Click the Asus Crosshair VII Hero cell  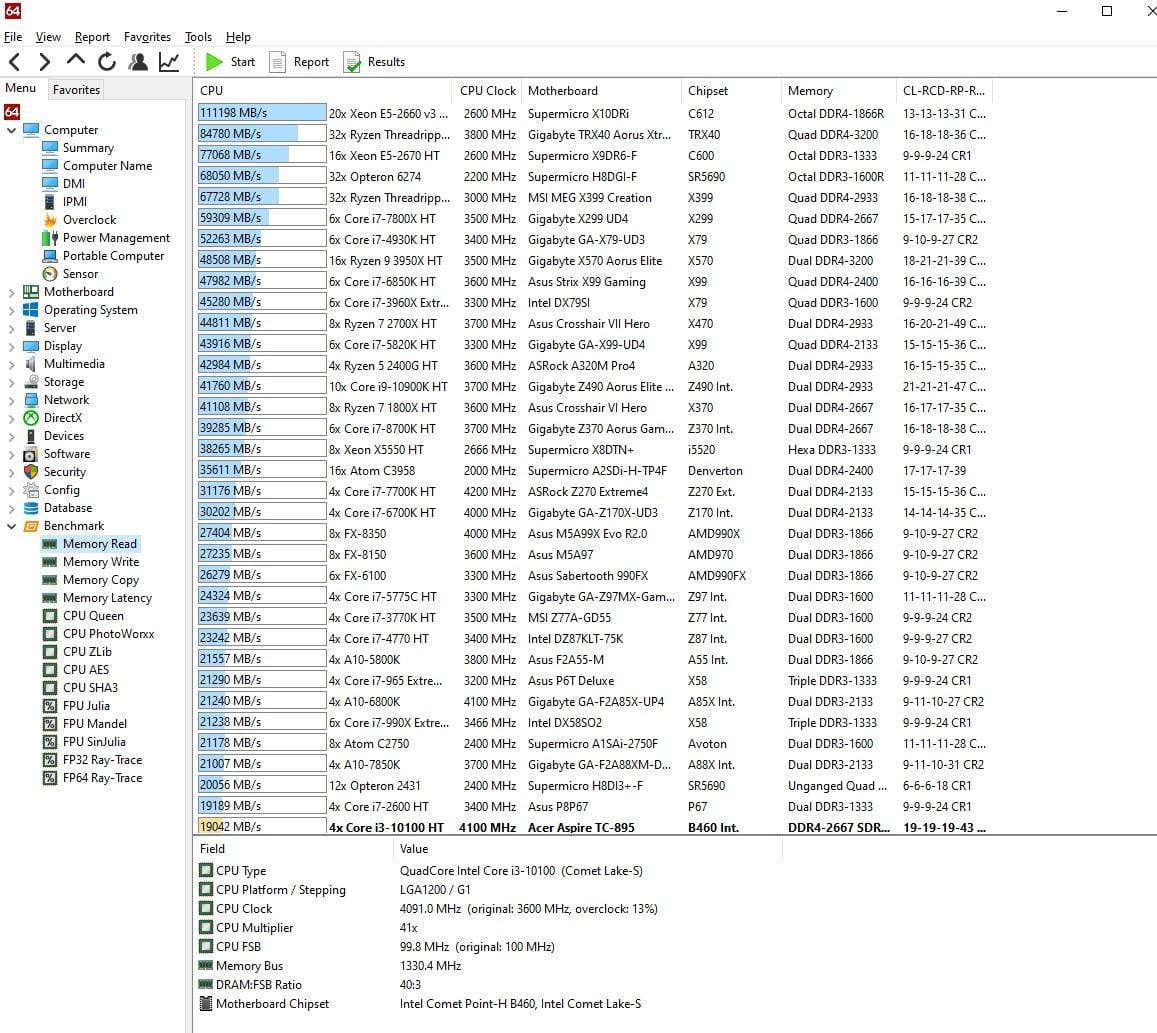[x=589, y=323]
